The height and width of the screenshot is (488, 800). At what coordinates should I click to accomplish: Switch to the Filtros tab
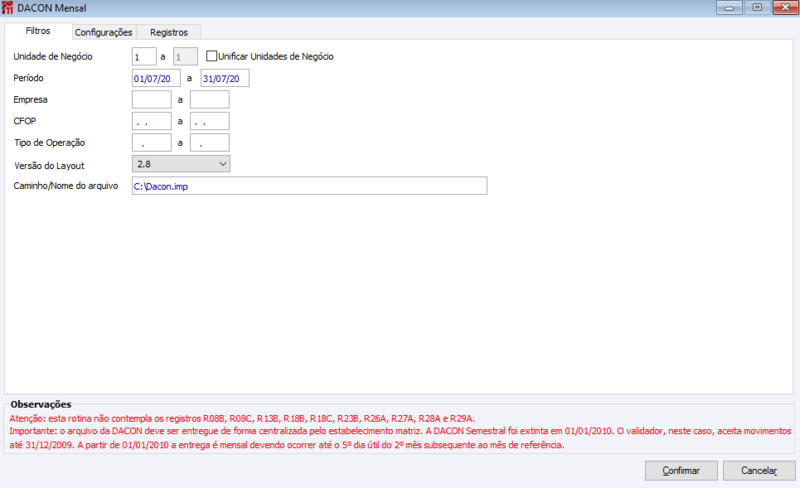click(38, 31)
